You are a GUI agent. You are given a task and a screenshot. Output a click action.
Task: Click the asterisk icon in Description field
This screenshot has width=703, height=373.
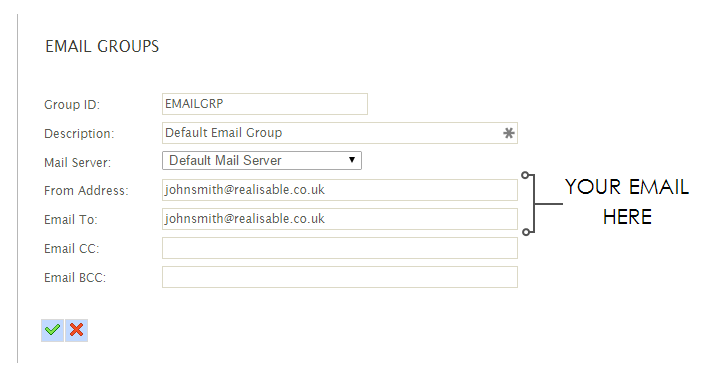tap(508, 133)
